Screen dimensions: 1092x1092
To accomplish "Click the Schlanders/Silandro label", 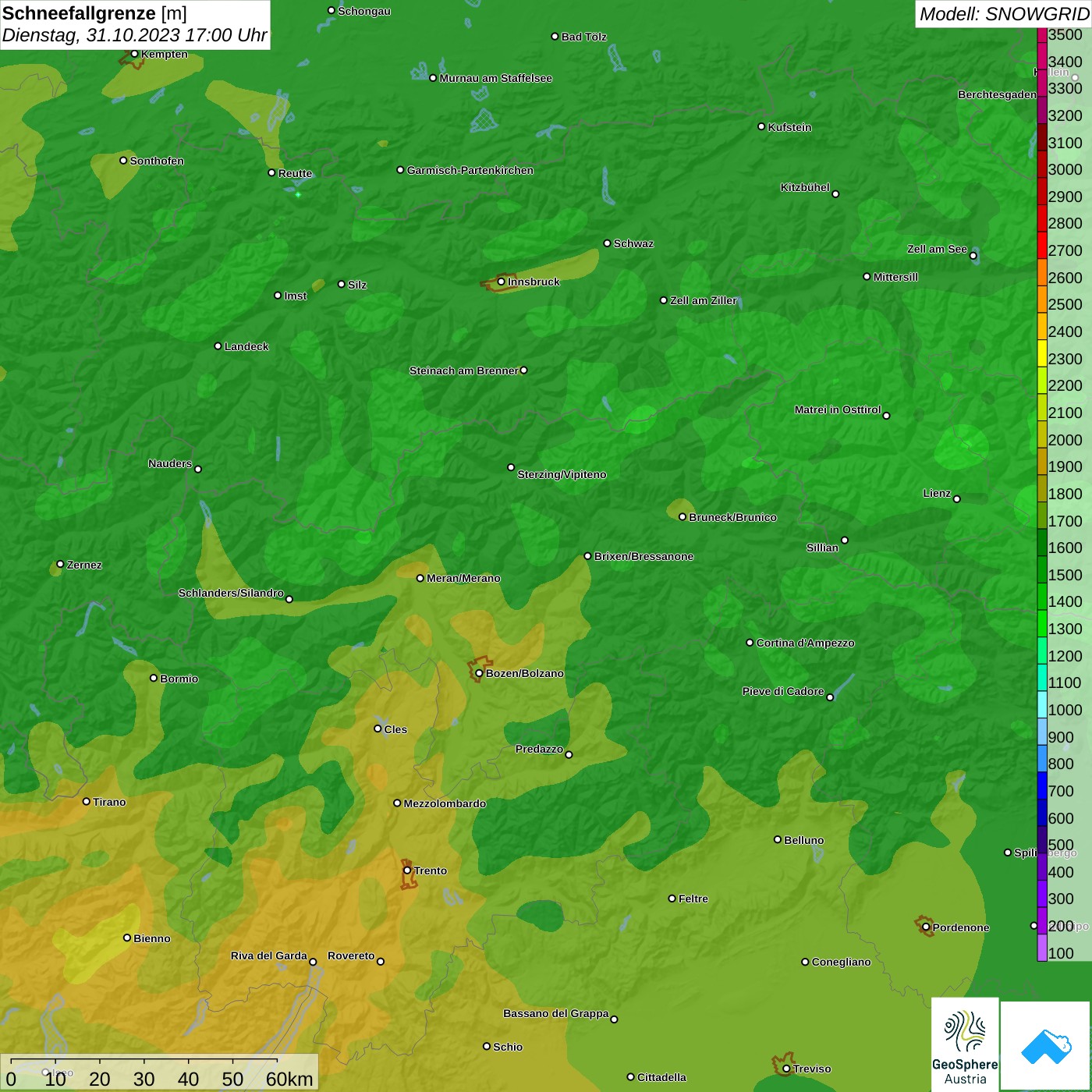I will (231, 593).
